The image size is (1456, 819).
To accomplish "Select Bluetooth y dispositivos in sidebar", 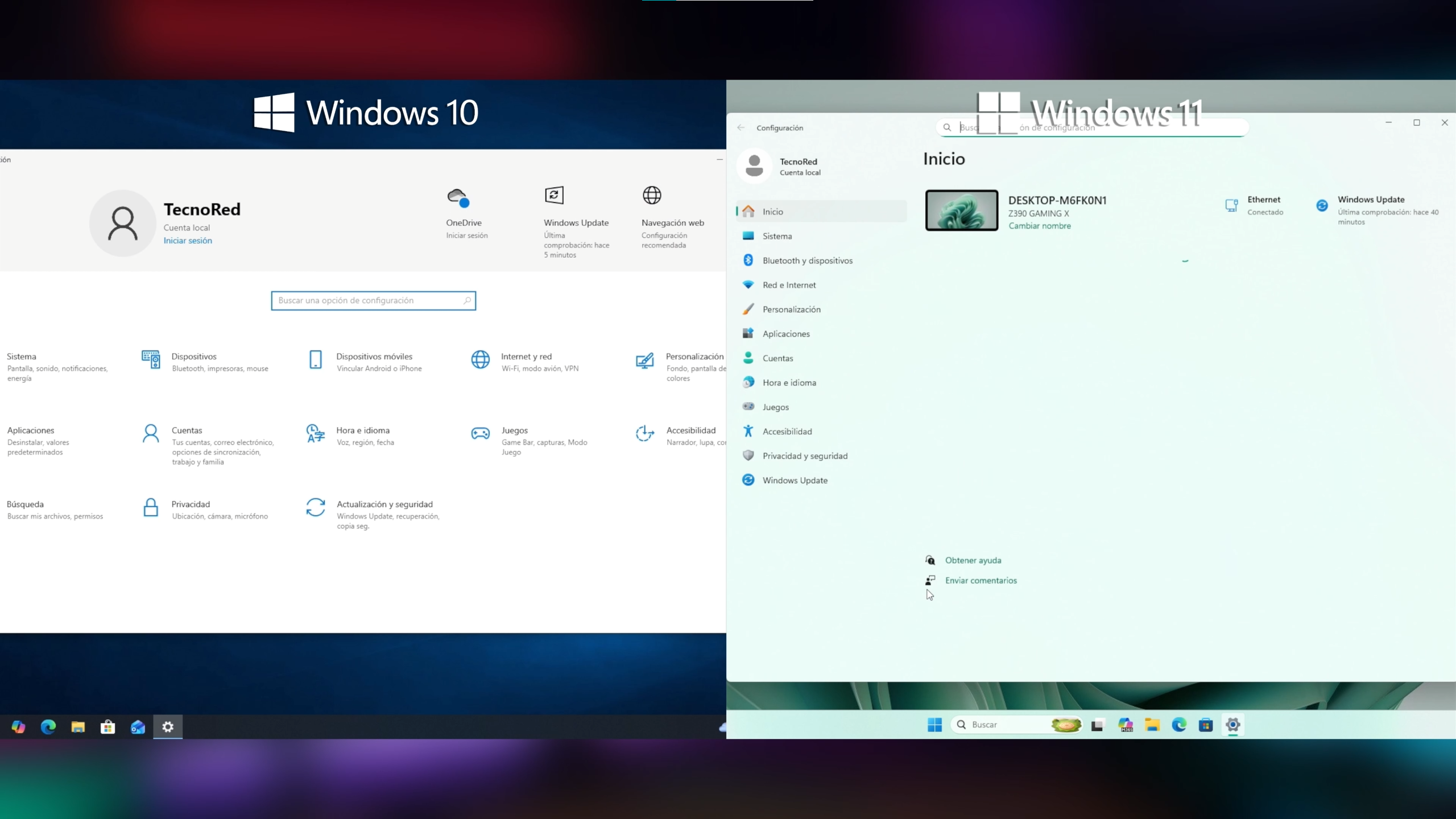I will 821,260.
